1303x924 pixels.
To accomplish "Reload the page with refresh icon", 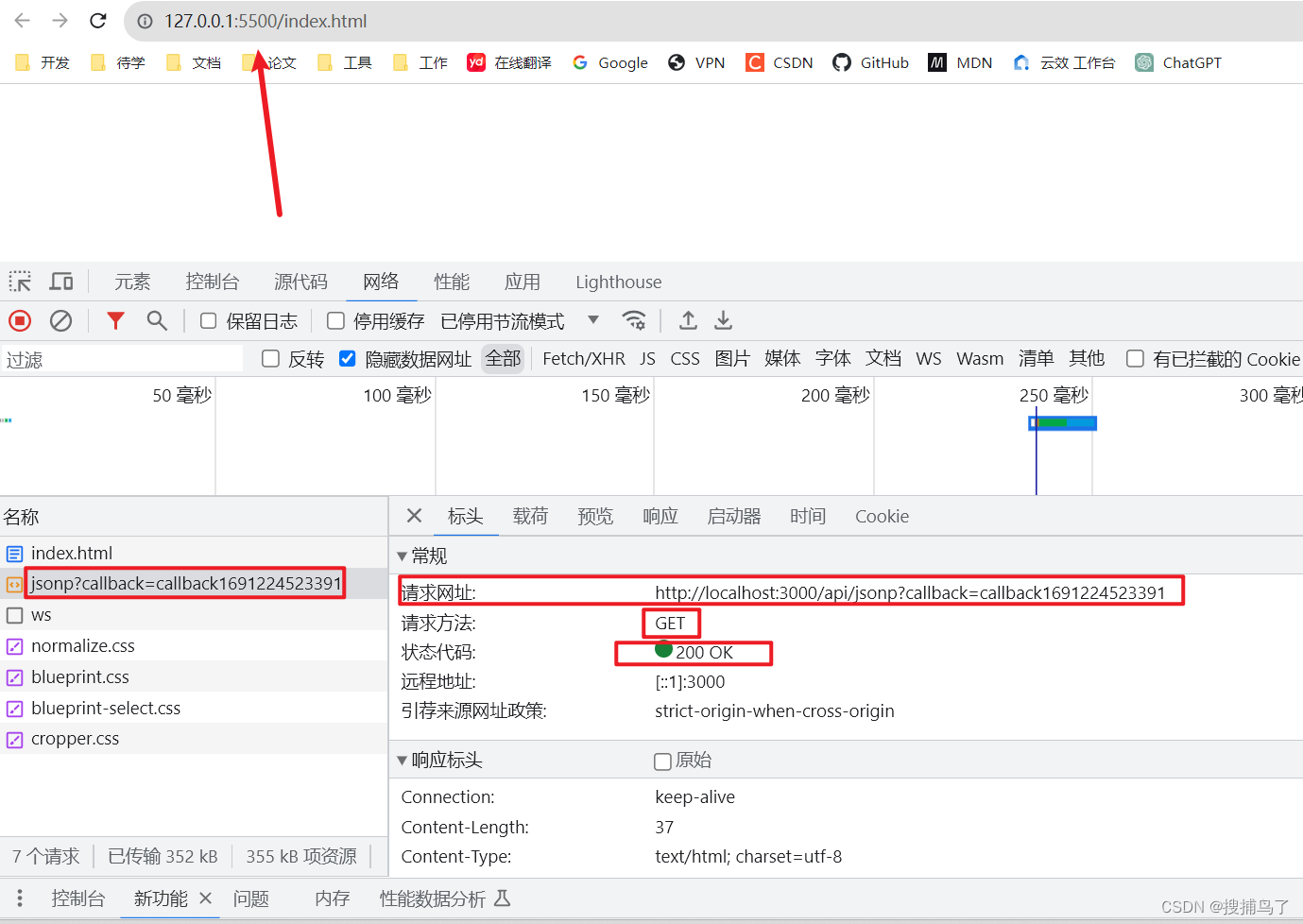I will tap(98, 20).
